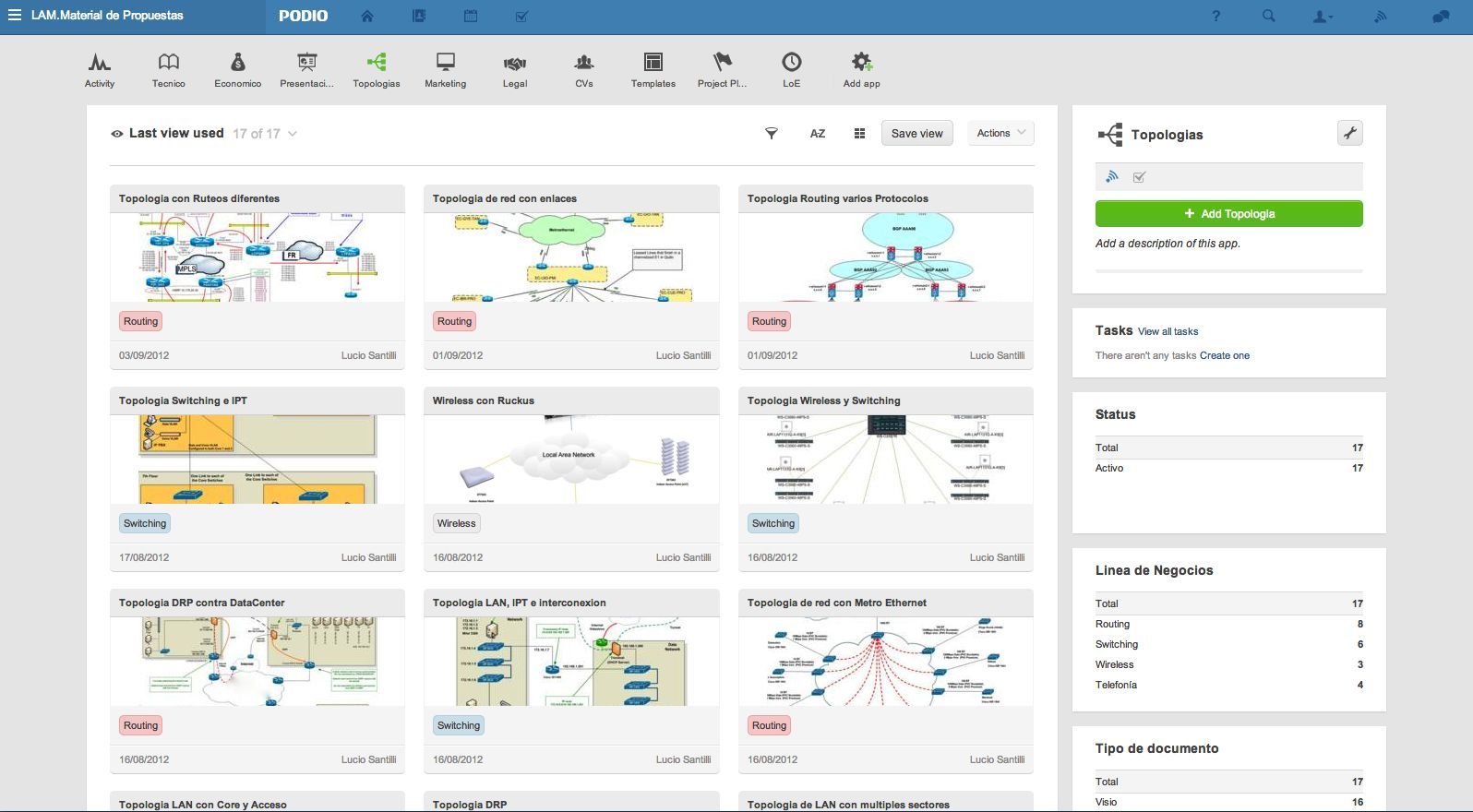Click Switching tag on Switching e IPT card
The image size is (1473, 812).
145,523
